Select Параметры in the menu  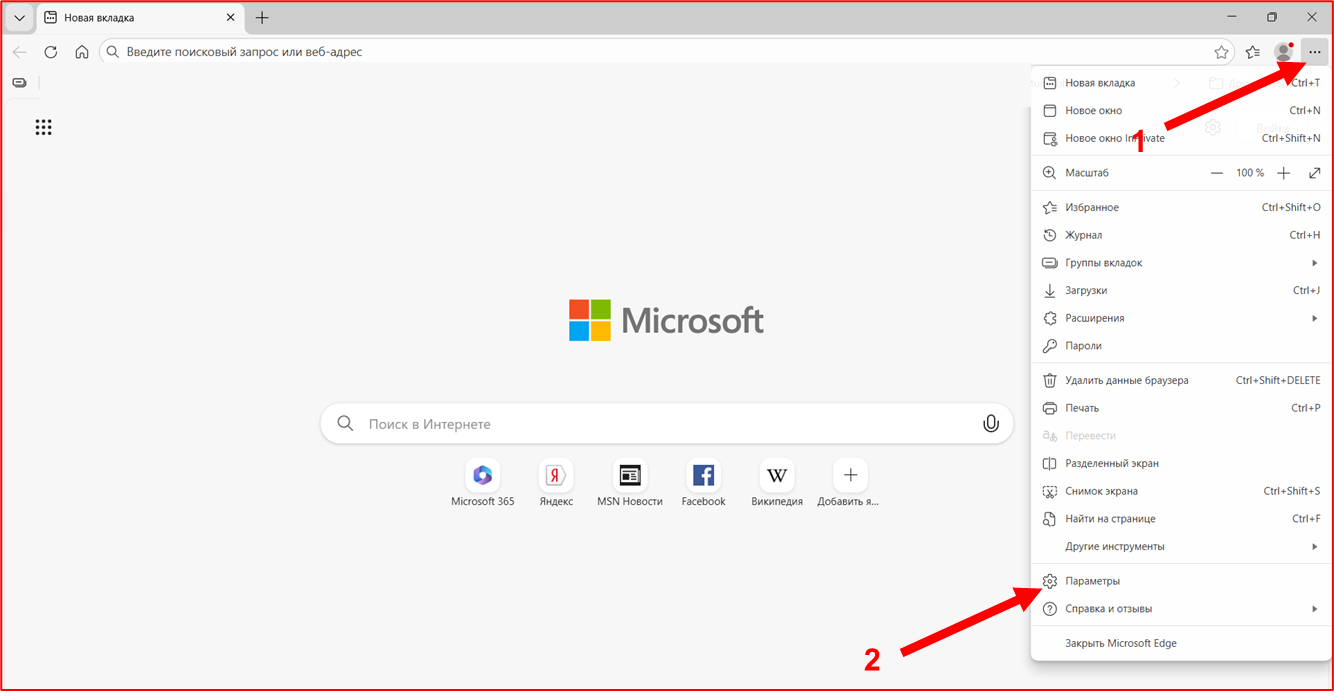point(1092,581)
